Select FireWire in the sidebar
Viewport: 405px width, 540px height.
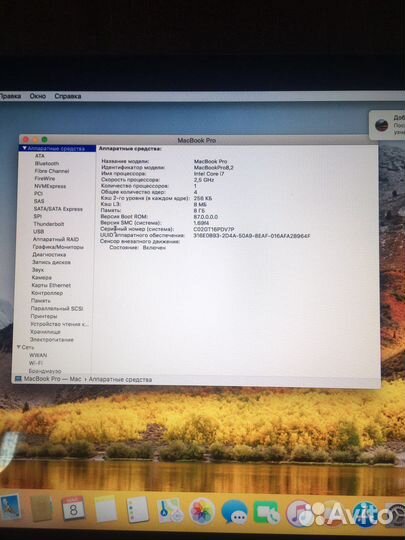pyautogui.click(x=45, y=178)
